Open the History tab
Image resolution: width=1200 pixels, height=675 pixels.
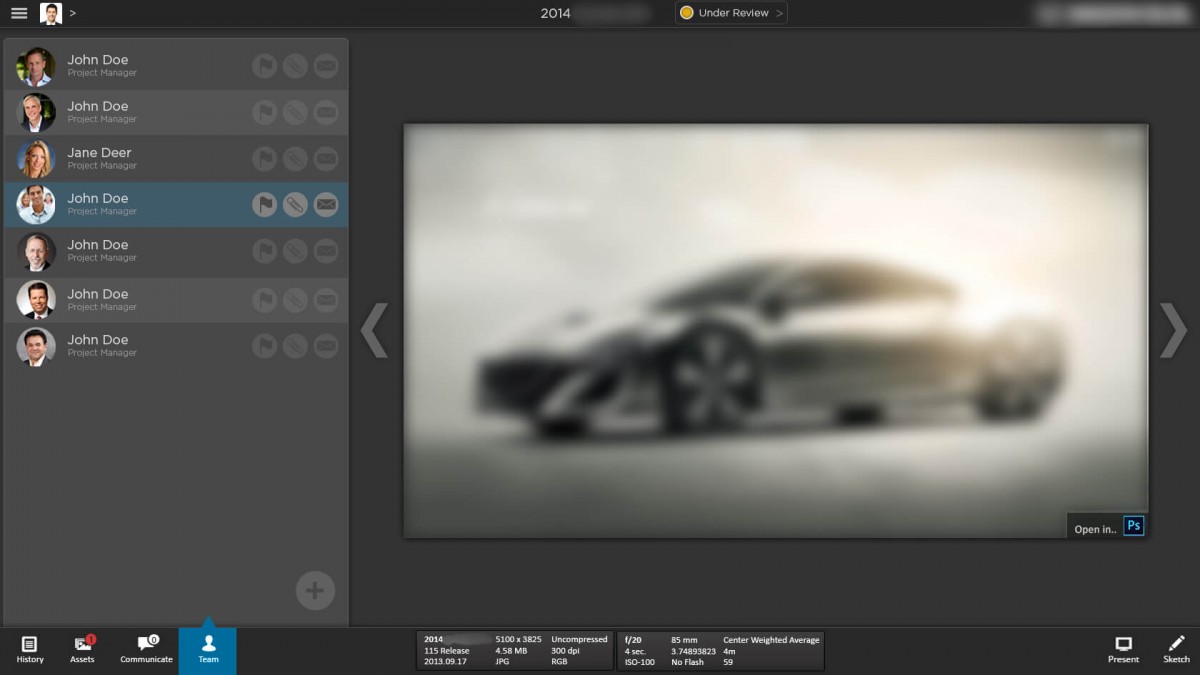[30, 648]
